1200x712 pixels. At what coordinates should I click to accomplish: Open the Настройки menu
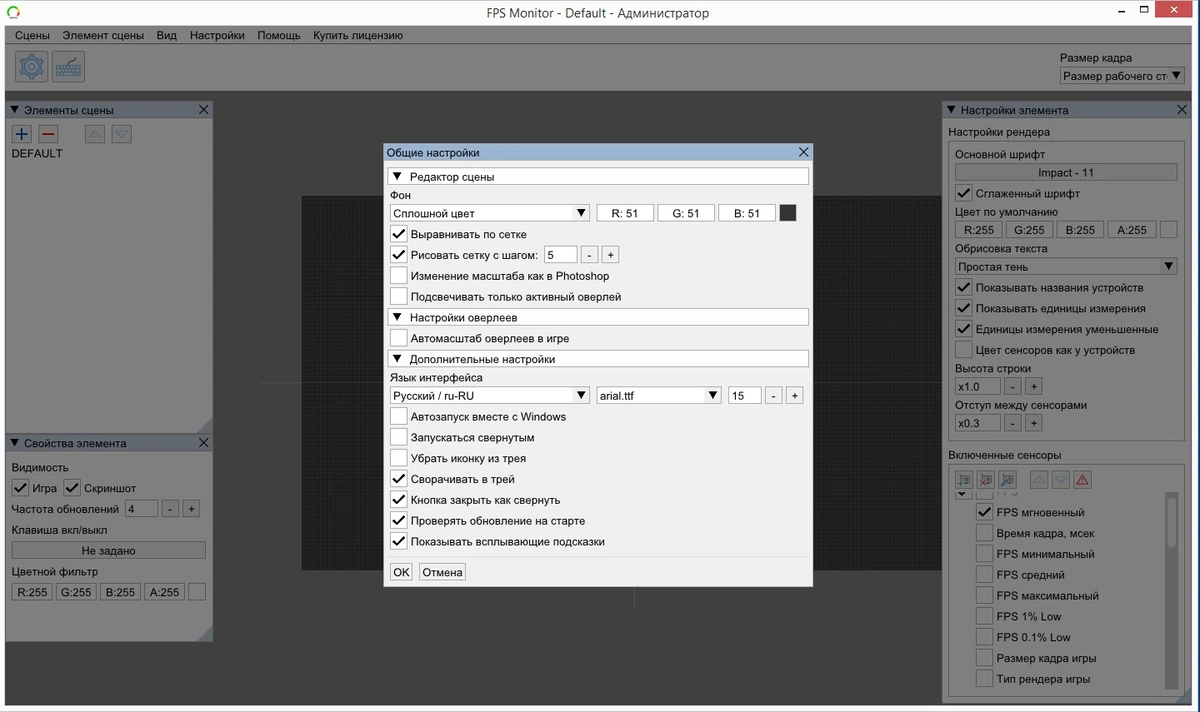coord(217,35)
